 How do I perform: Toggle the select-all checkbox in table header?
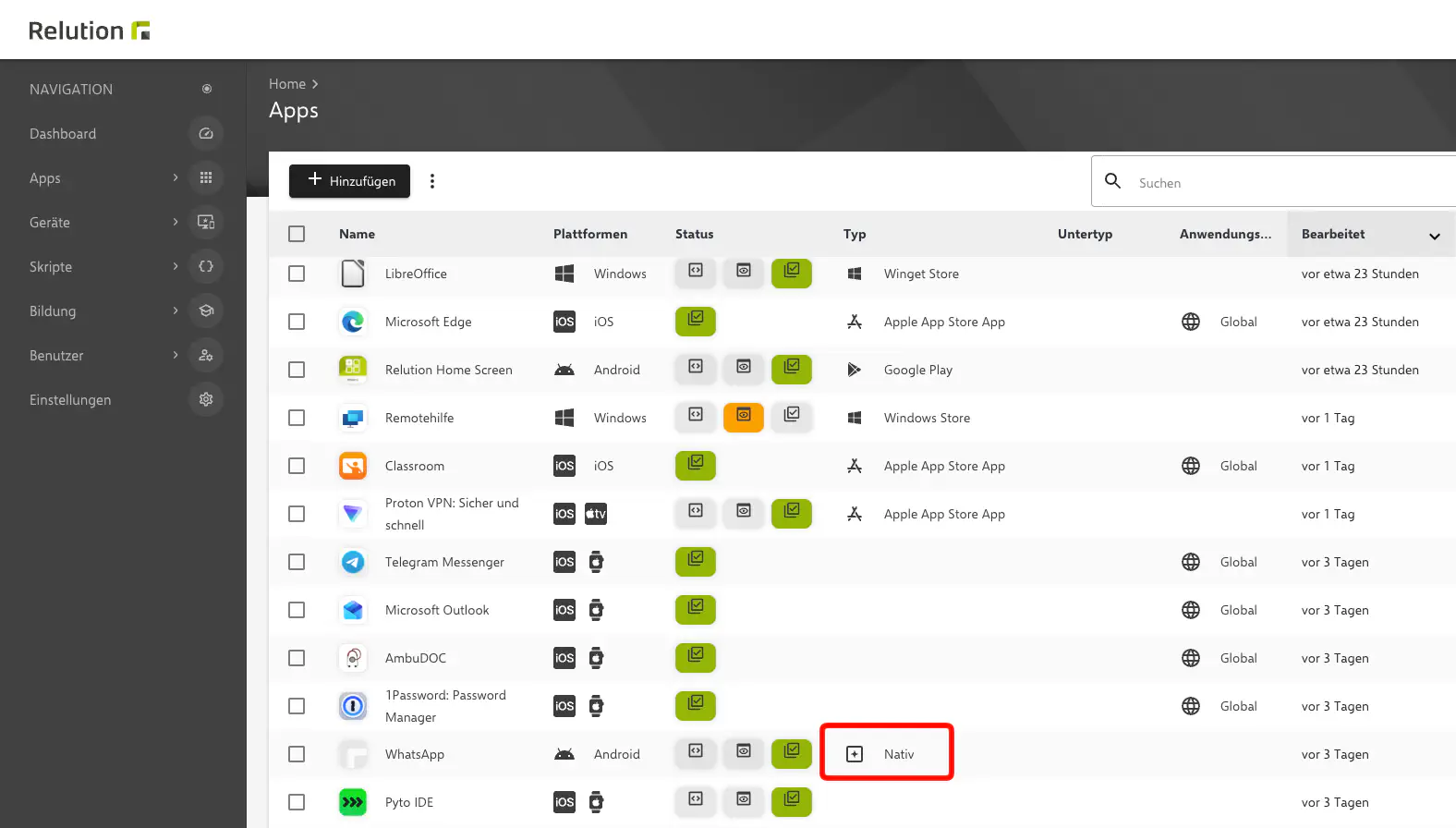pos(297,234)
